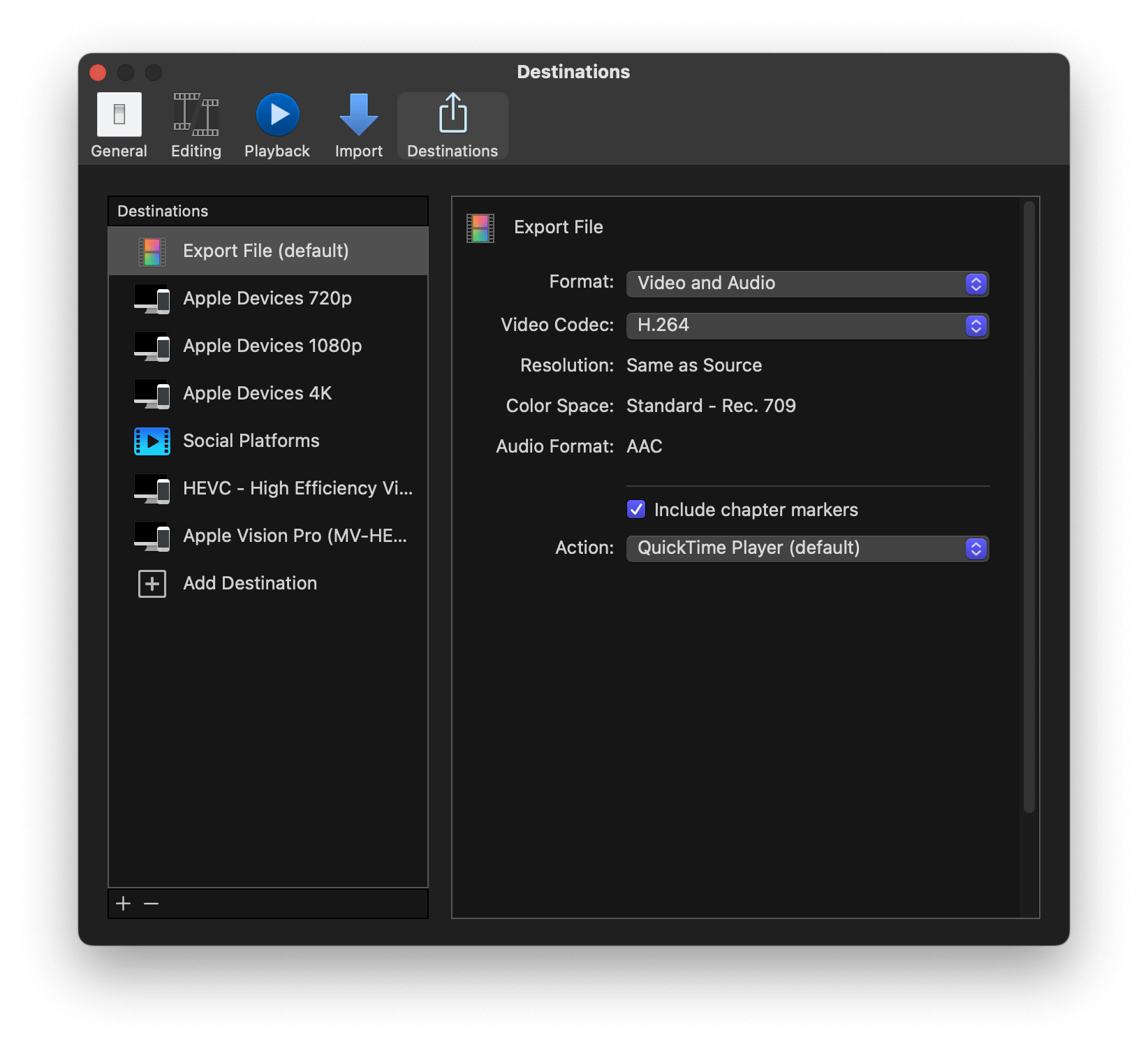Switch to the Editing tab label
1148x1049 pixels.
(x=196, y=151)
